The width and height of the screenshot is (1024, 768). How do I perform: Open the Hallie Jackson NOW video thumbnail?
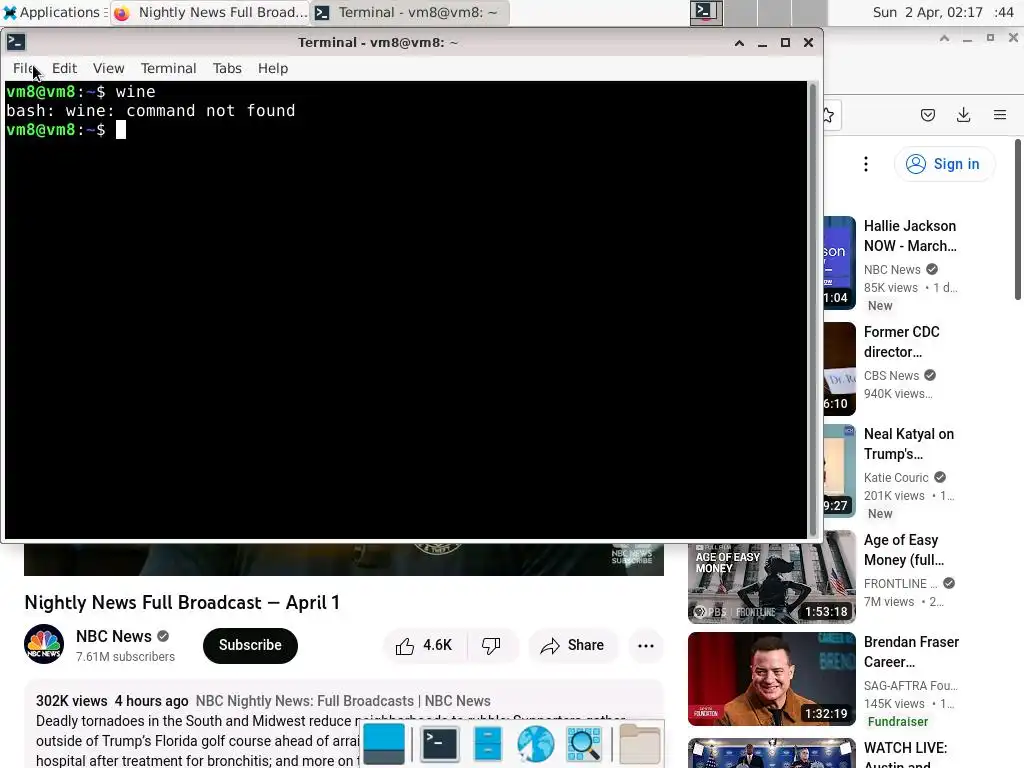click(839, 263)
